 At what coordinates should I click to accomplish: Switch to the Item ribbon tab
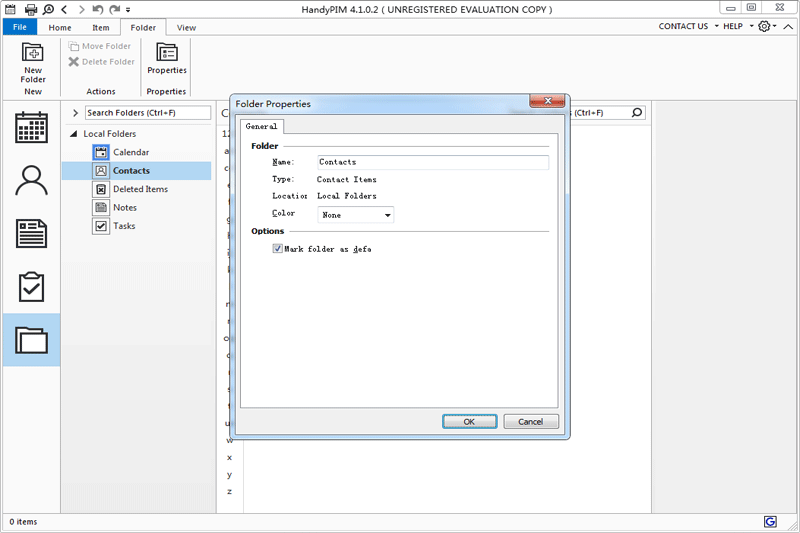tap(101, 28)
